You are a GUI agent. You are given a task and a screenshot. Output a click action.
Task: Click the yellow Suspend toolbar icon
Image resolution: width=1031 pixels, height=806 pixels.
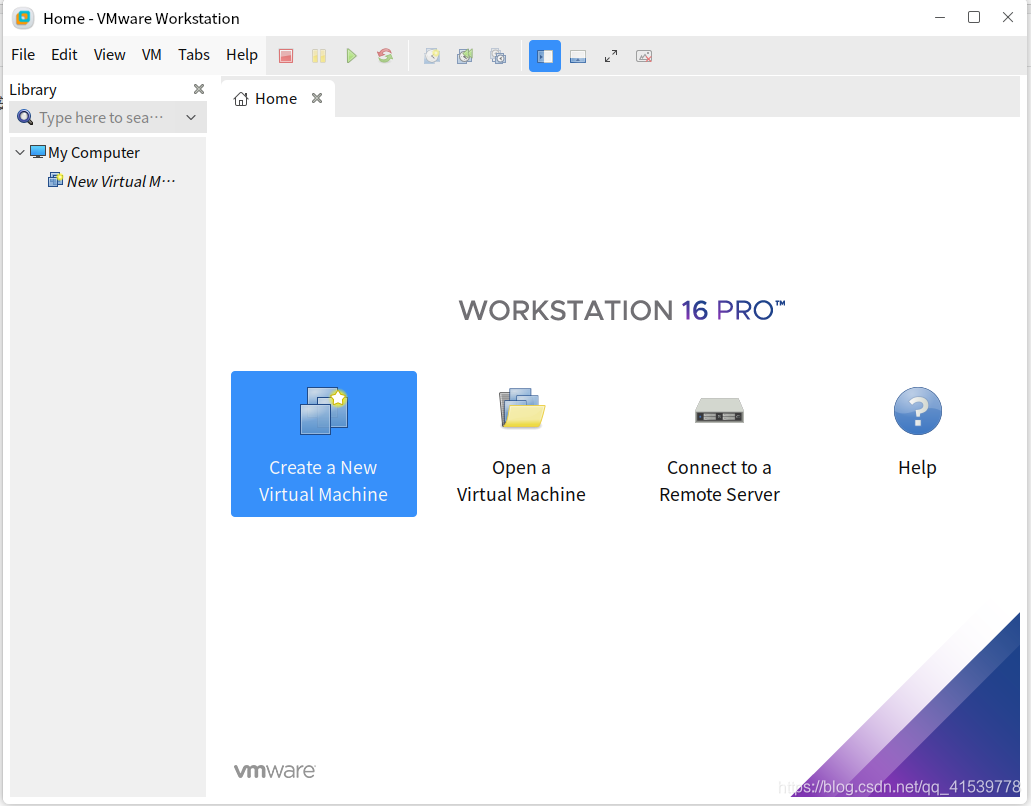(319, 56)
